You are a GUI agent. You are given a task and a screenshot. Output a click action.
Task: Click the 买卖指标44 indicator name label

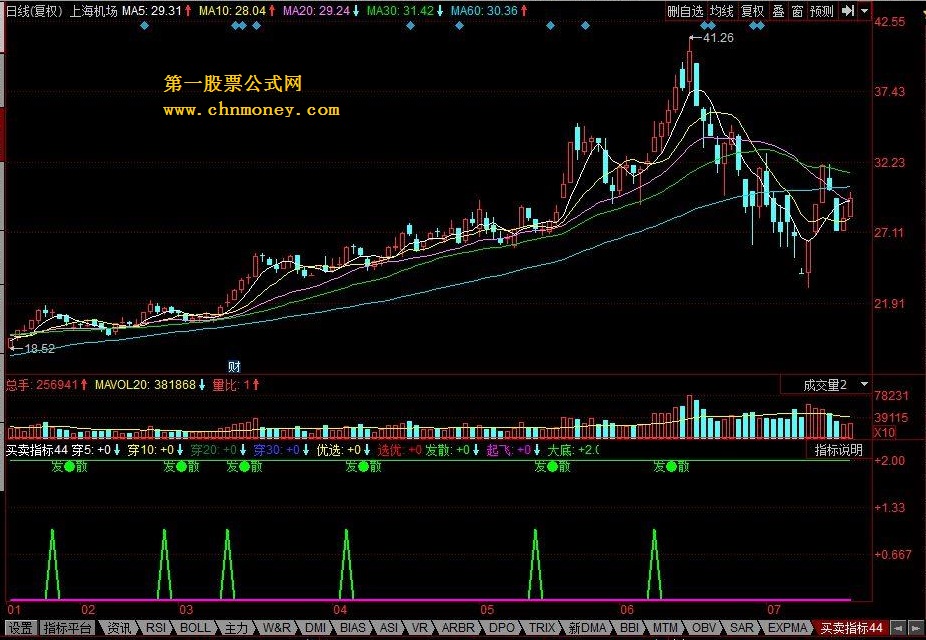37,450
